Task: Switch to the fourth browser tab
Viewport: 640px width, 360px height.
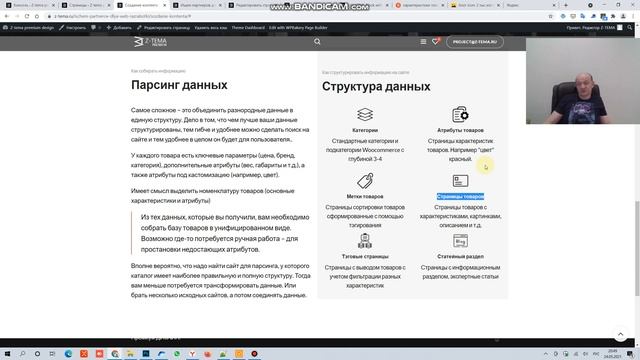Action: point(197,5)
